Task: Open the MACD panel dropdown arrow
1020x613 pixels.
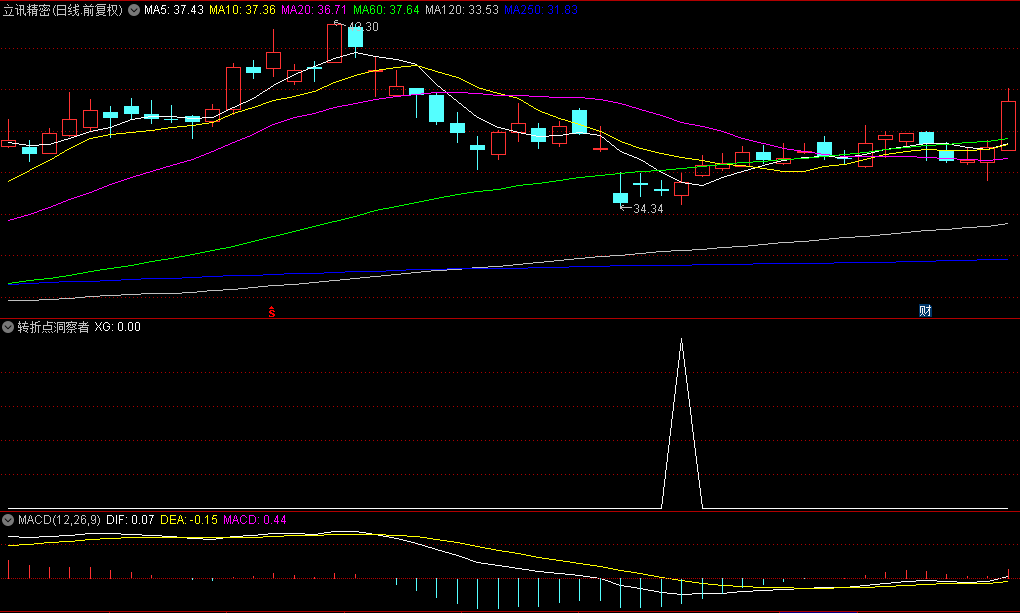Action: pyautogui.click(x=9, y=520)
